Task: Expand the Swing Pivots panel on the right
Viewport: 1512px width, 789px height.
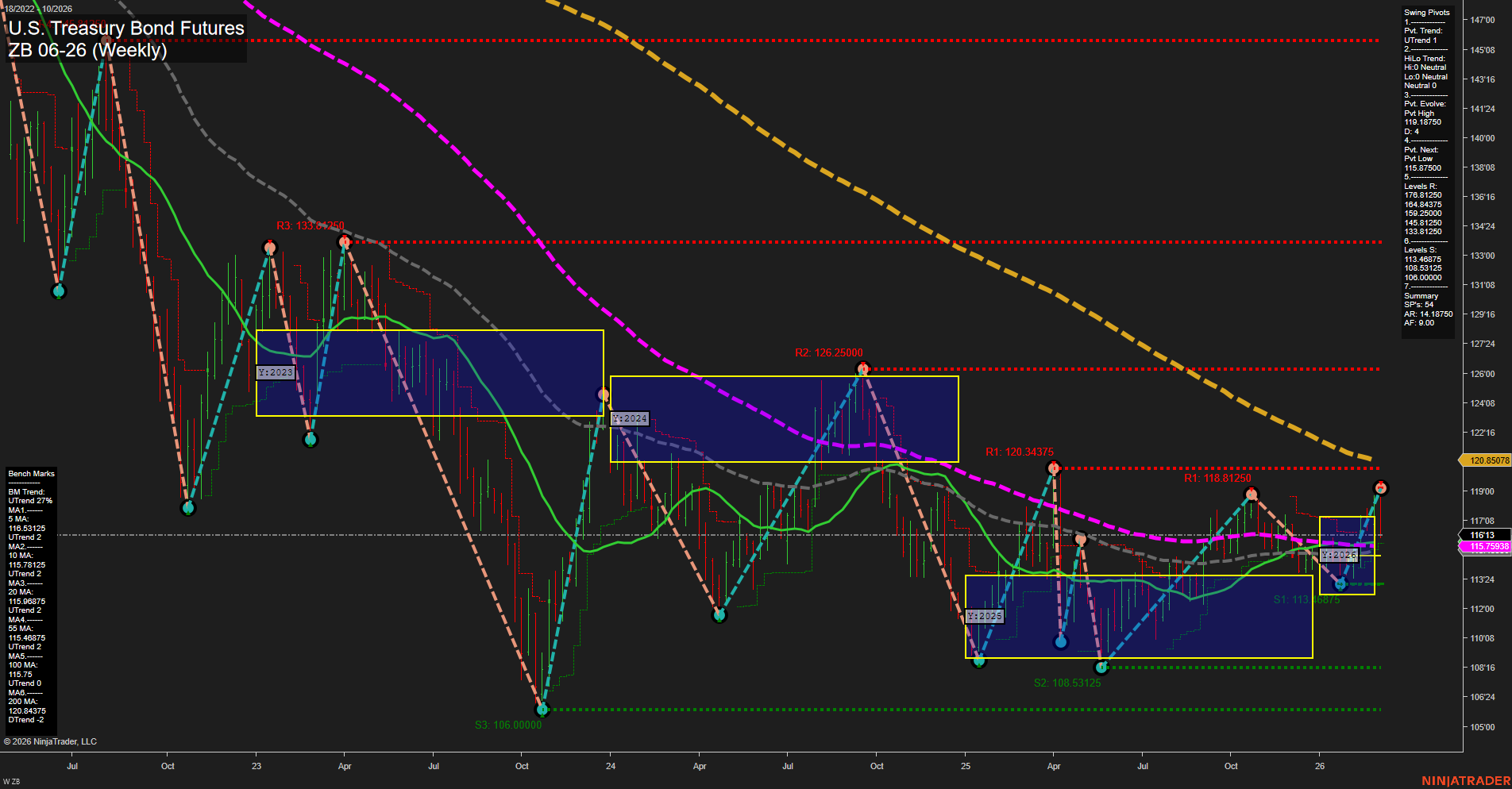Action: click(x=1427, y=12)
